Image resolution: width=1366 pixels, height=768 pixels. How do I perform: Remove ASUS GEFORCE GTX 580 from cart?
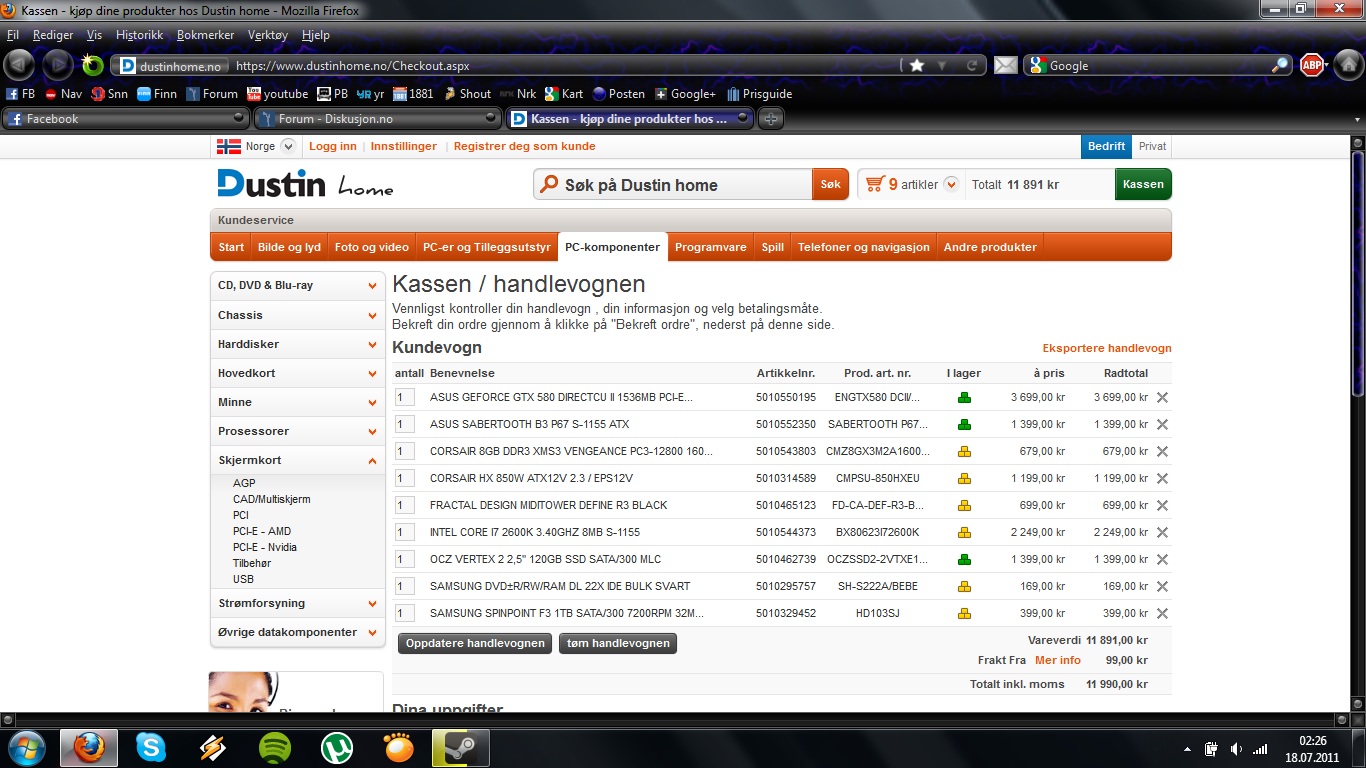click(1162, 397)
